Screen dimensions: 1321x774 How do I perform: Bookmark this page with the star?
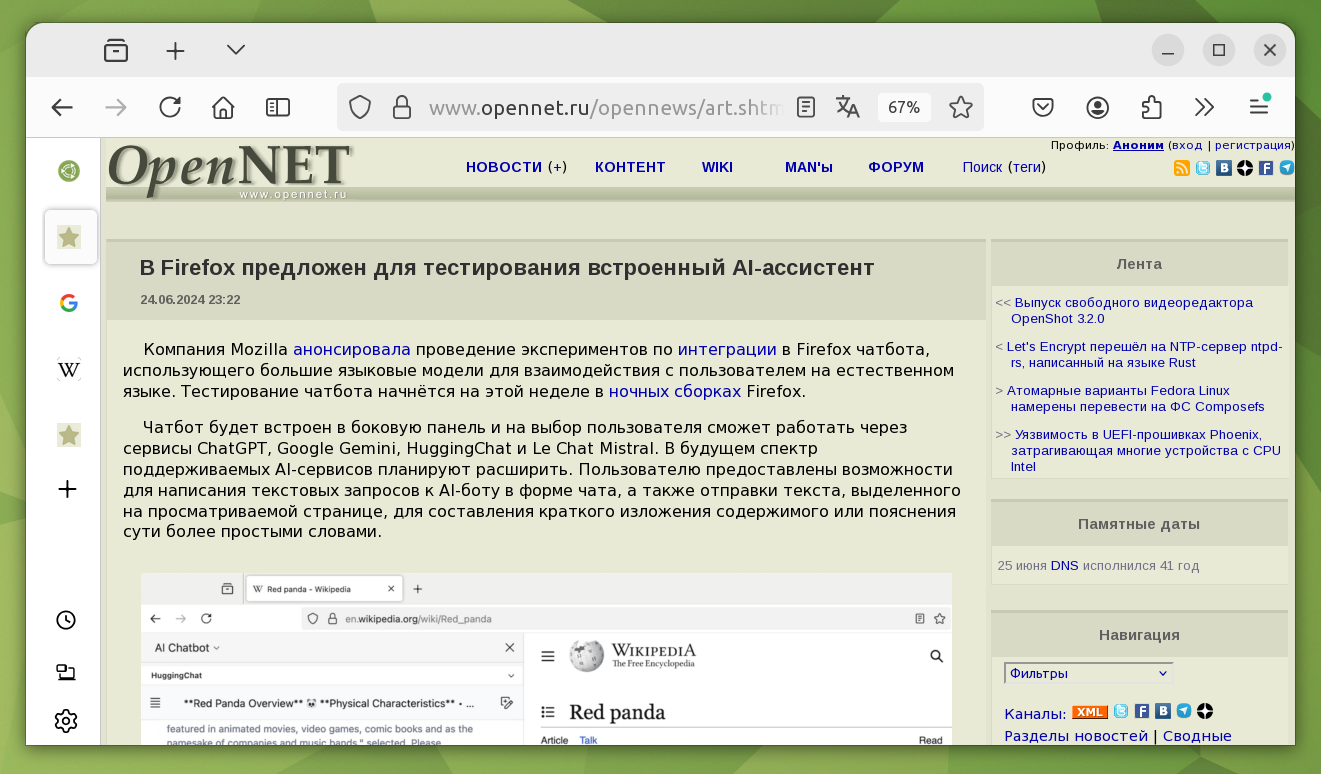[x=961, y=107]
